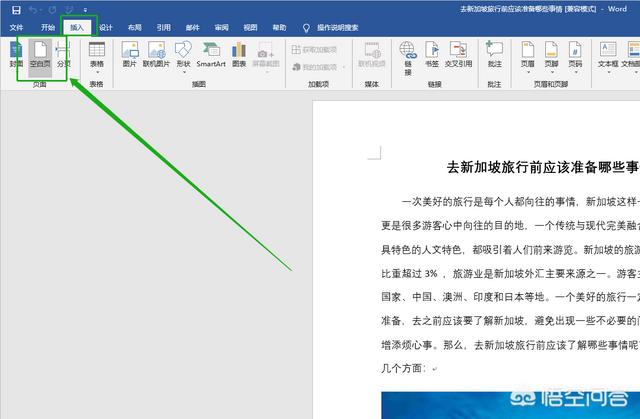Click the line starting 国家、中国、澳洲
640x419 pixels.
coord(510,297)
